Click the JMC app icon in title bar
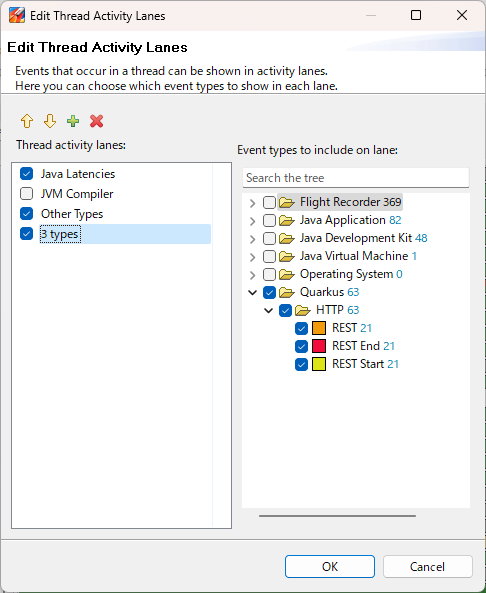The height and width of the screenshot is (593, 486). click(x=17, y=16)
